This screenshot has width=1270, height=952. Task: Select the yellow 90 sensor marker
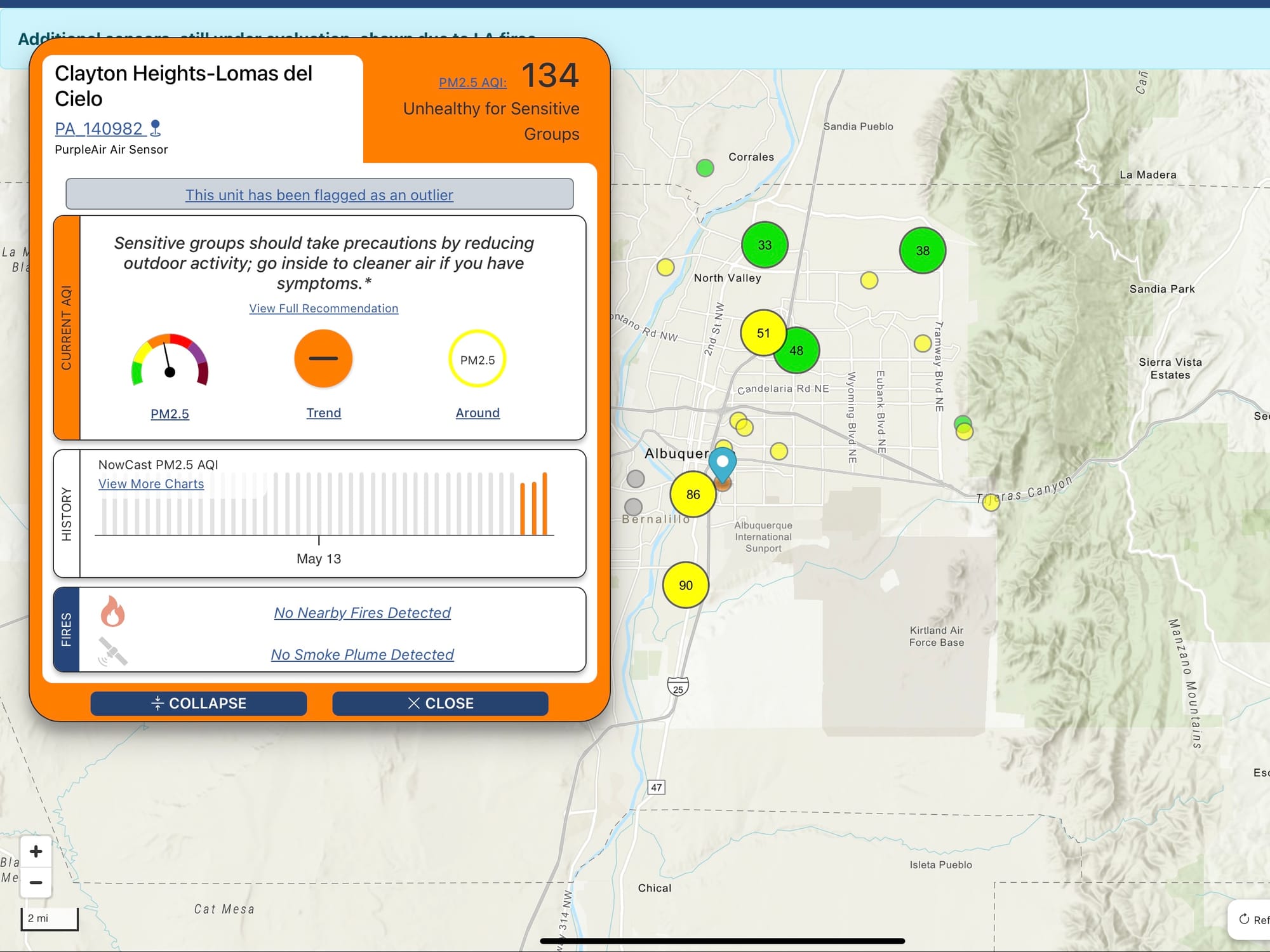[x=685, y=585]
